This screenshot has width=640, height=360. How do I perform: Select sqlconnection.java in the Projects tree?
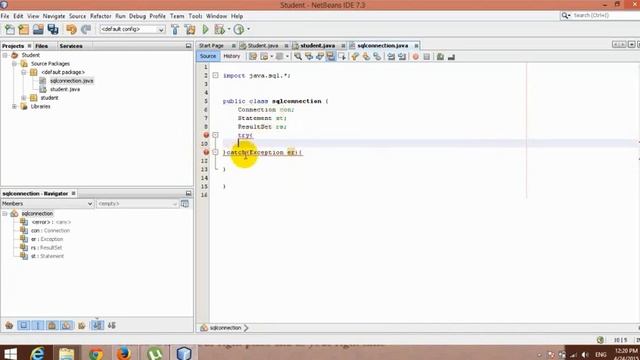(x=71, y=81)
